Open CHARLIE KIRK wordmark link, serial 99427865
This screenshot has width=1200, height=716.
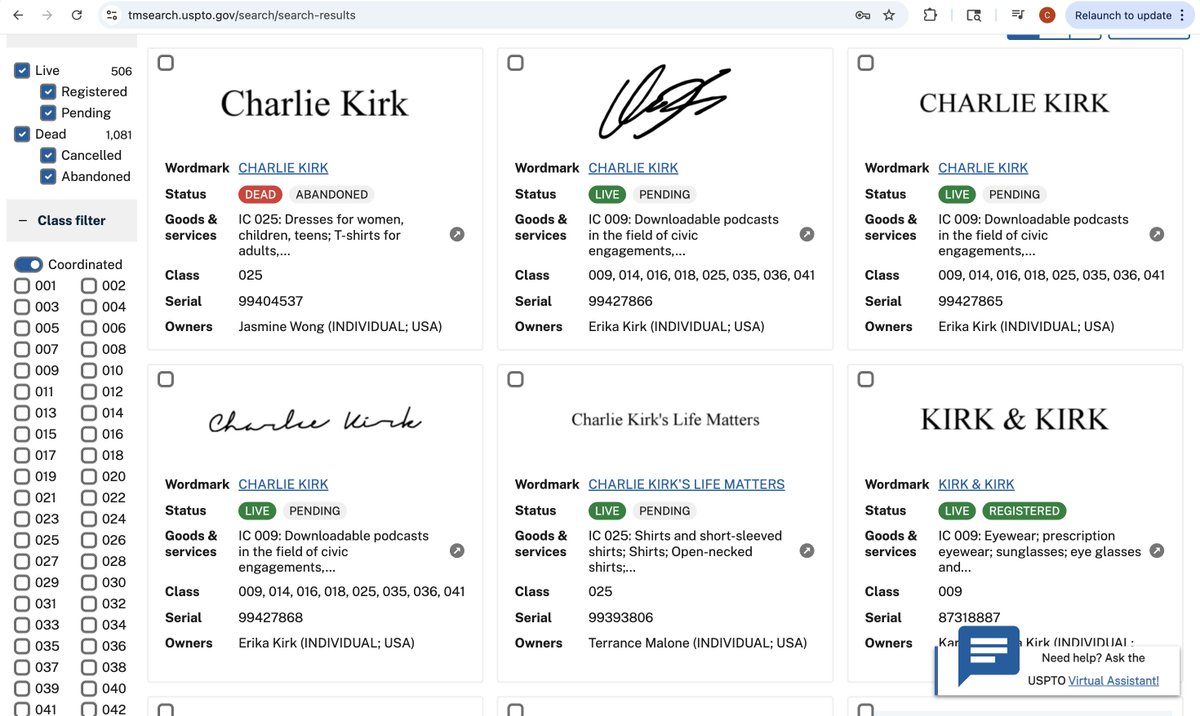click(x=983, y=168)
